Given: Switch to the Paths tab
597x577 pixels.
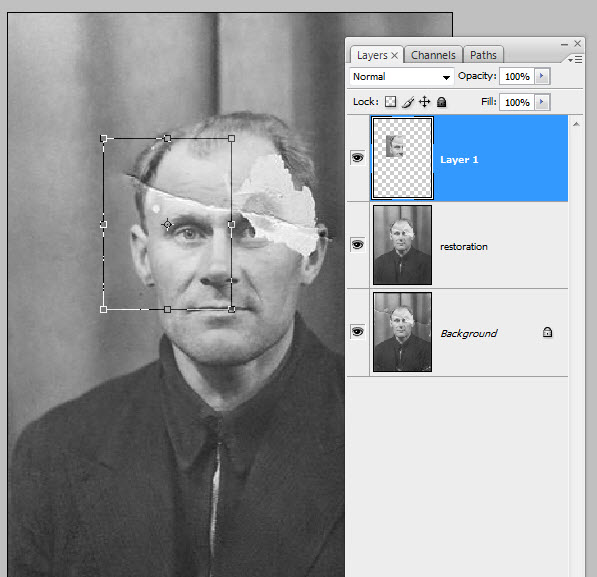Looking at the screenshot, I should [x=483, y=55].
